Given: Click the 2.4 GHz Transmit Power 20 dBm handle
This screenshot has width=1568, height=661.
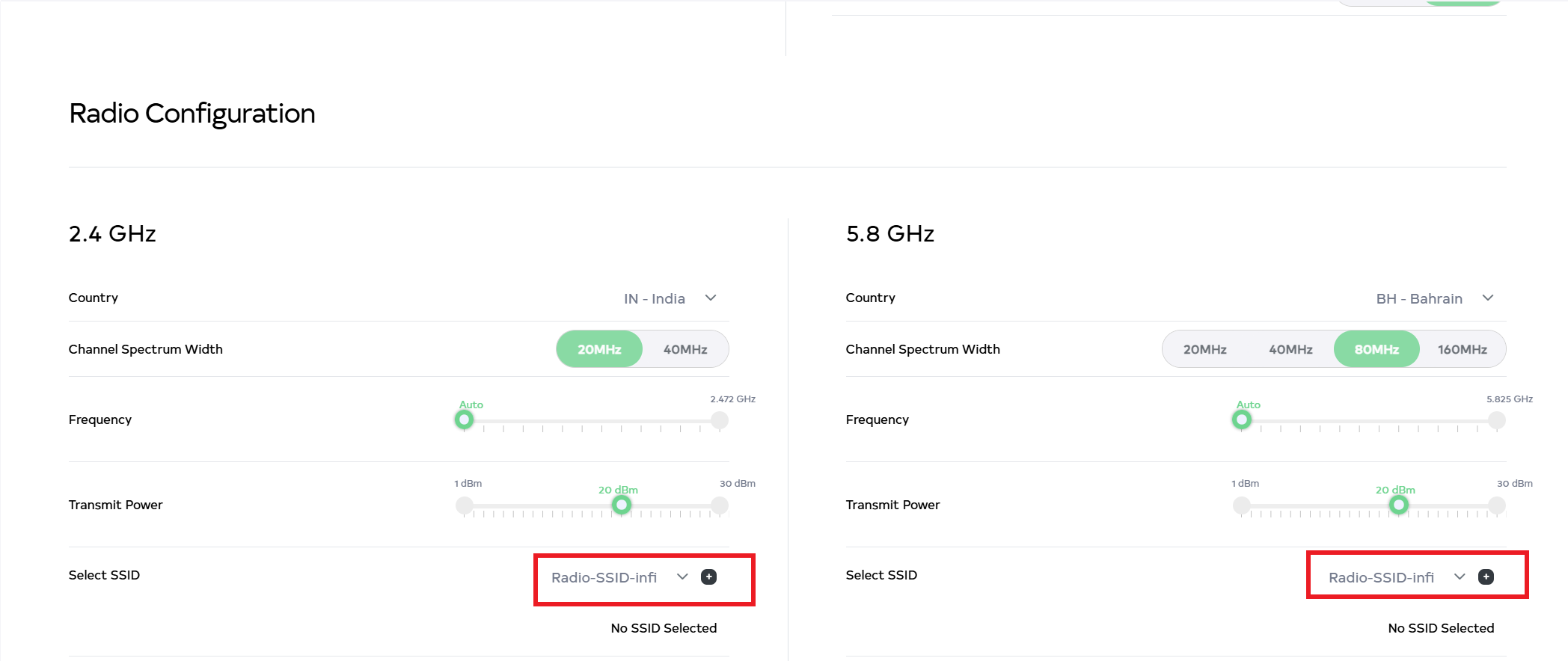Looking at the screenshot, I should point(621,505).
